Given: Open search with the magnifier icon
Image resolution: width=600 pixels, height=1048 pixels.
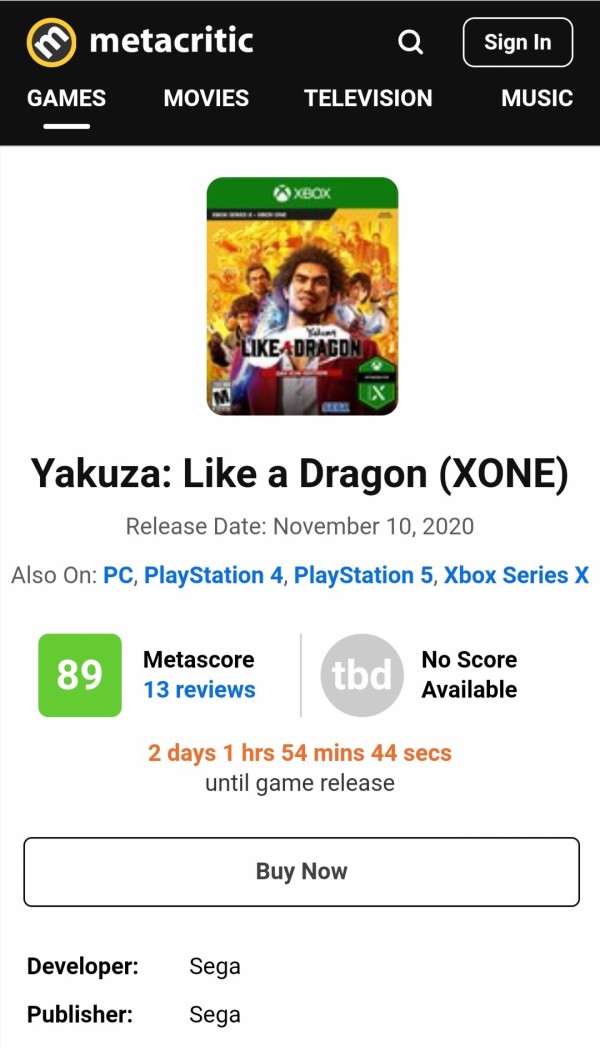Looking at the screenshot, I should point(410,42).
